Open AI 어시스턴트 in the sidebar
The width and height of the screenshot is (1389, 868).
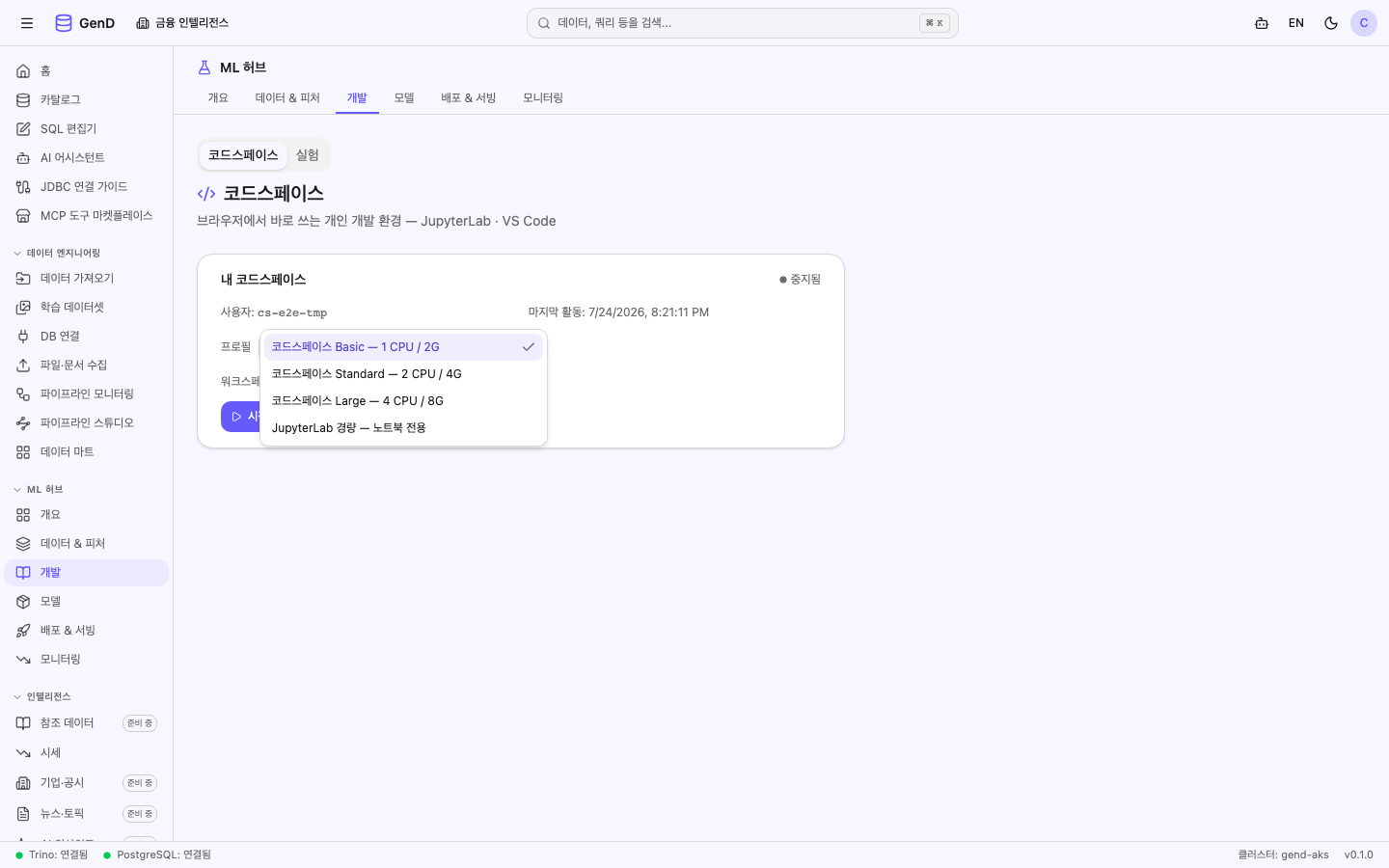87,158
